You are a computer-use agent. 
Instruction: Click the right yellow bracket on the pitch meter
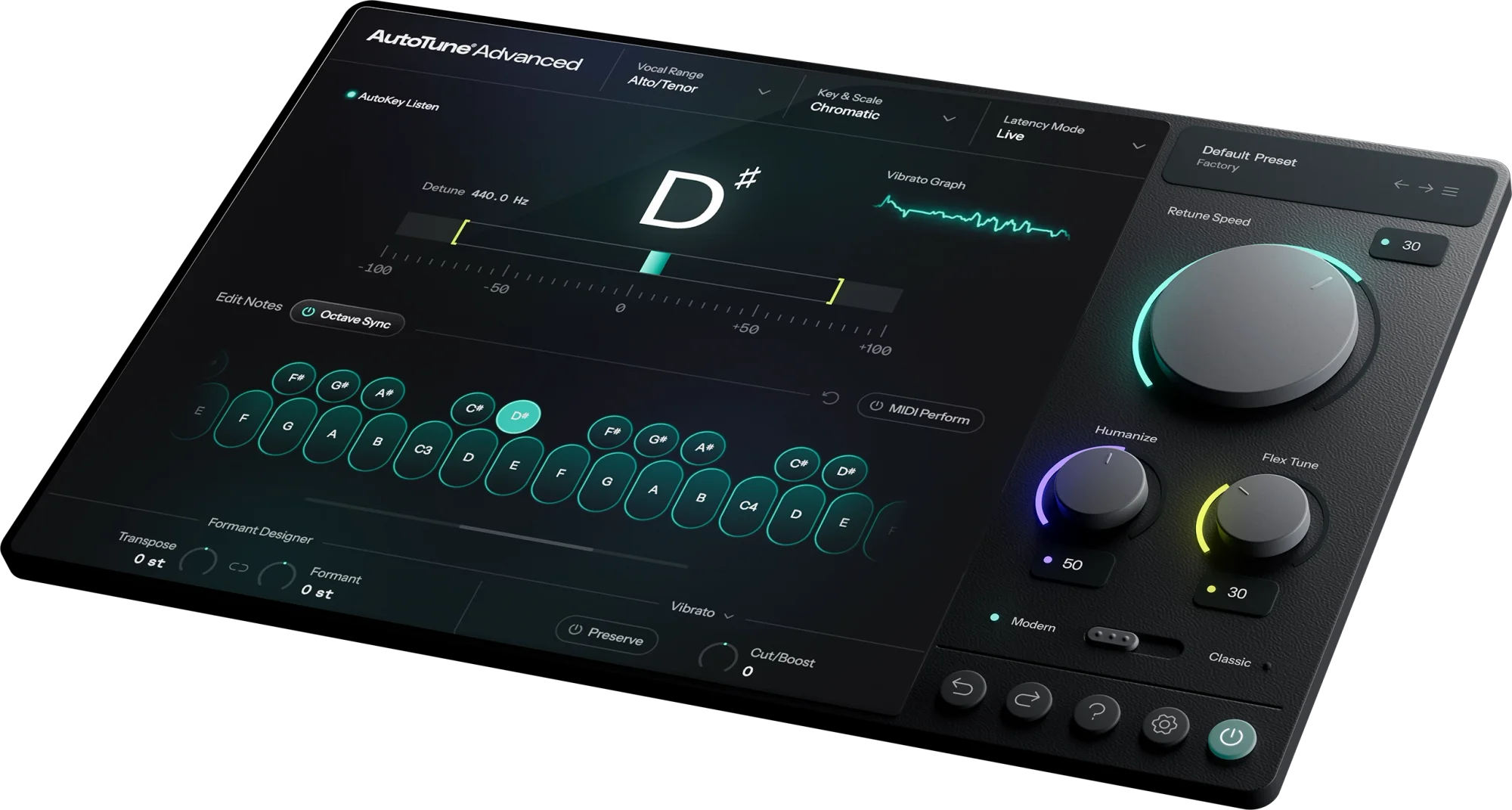tap(835, 291)
